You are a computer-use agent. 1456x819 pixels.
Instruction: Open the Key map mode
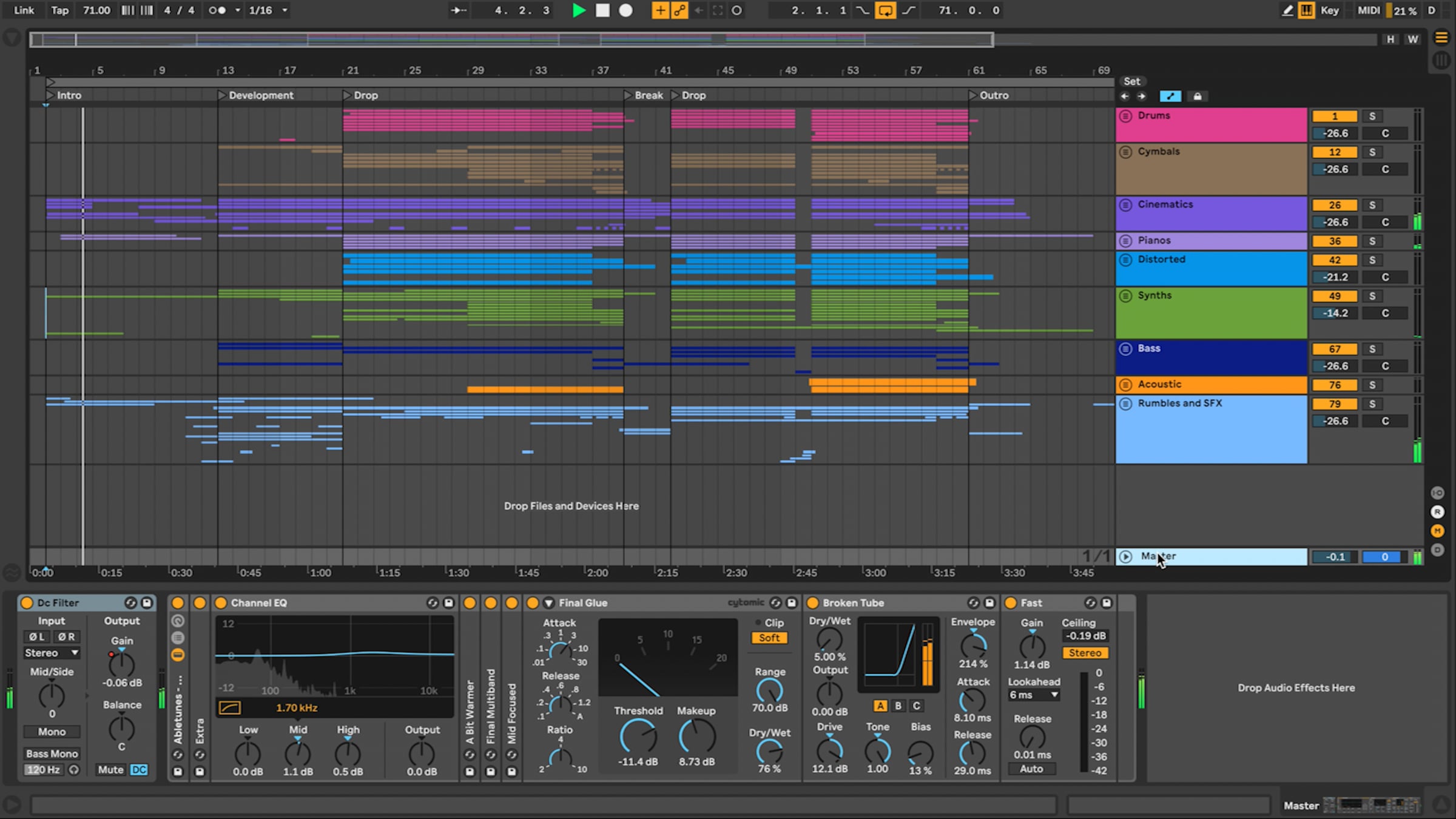point(1329,10)
